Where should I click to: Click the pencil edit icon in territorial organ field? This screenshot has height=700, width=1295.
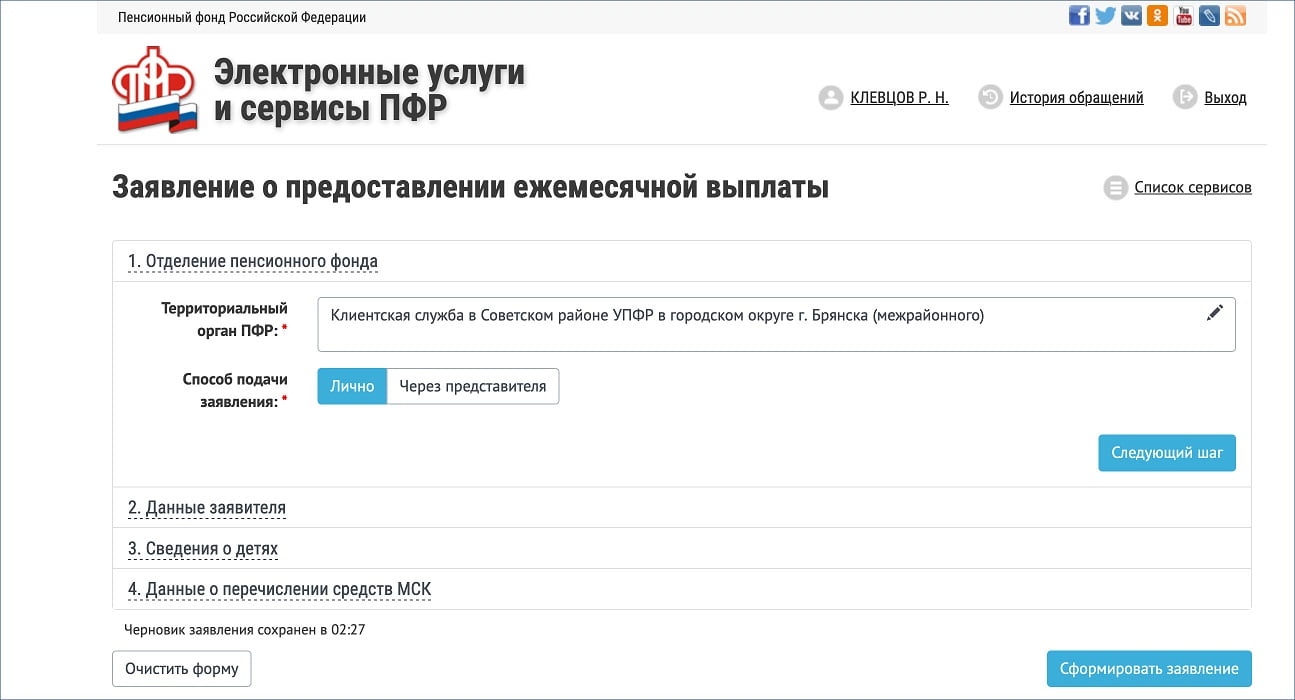(x=1214, y=313)
